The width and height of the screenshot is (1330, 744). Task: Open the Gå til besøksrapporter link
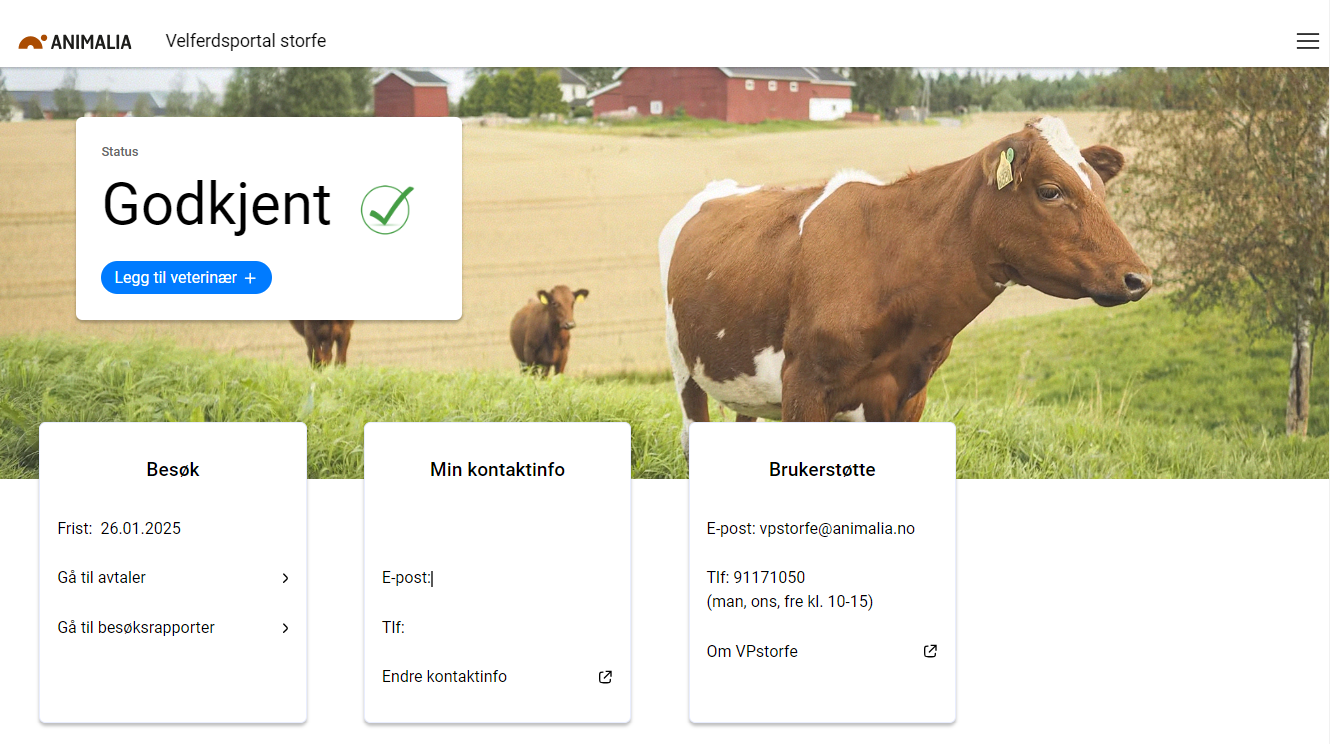[173, 628]
